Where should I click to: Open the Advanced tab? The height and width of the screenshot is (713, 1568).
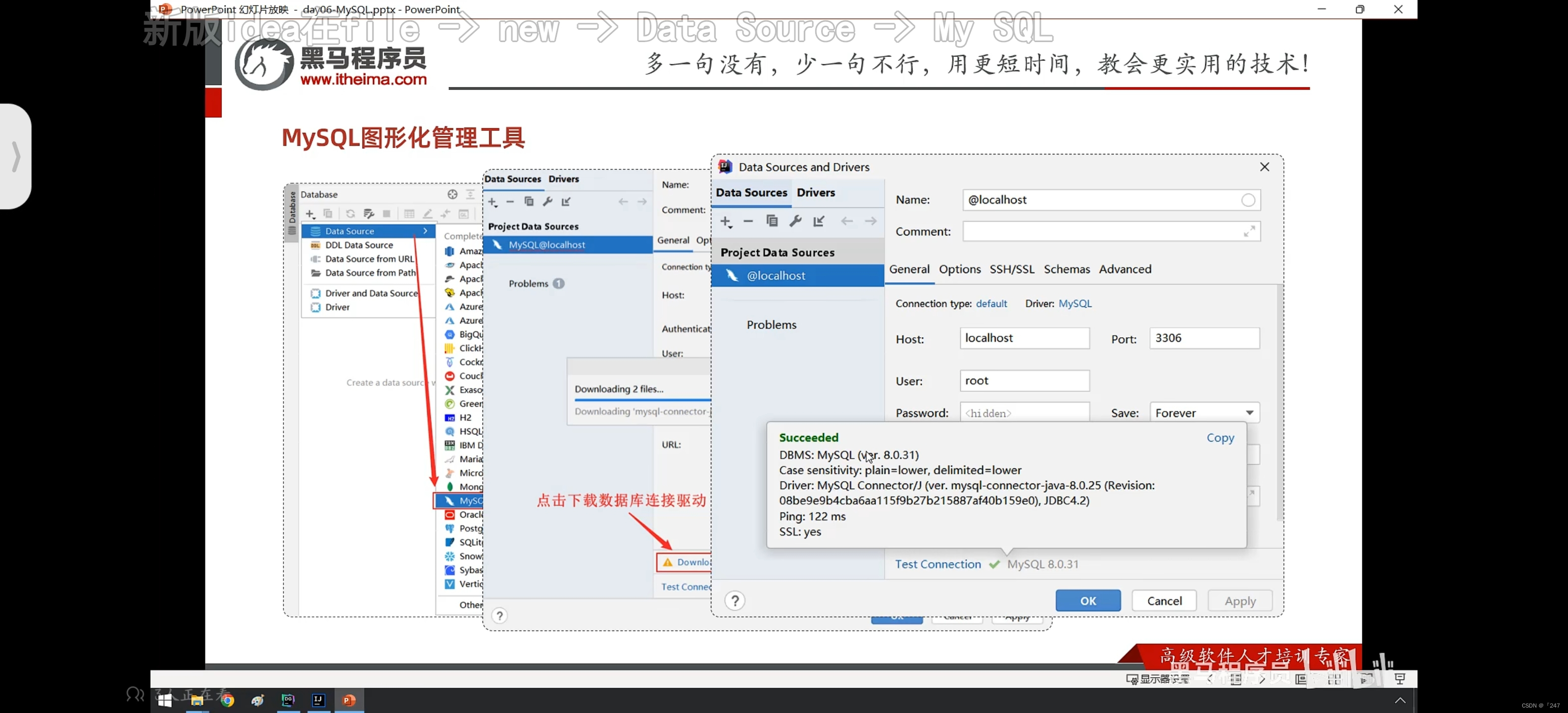(x=1125, y=269)
